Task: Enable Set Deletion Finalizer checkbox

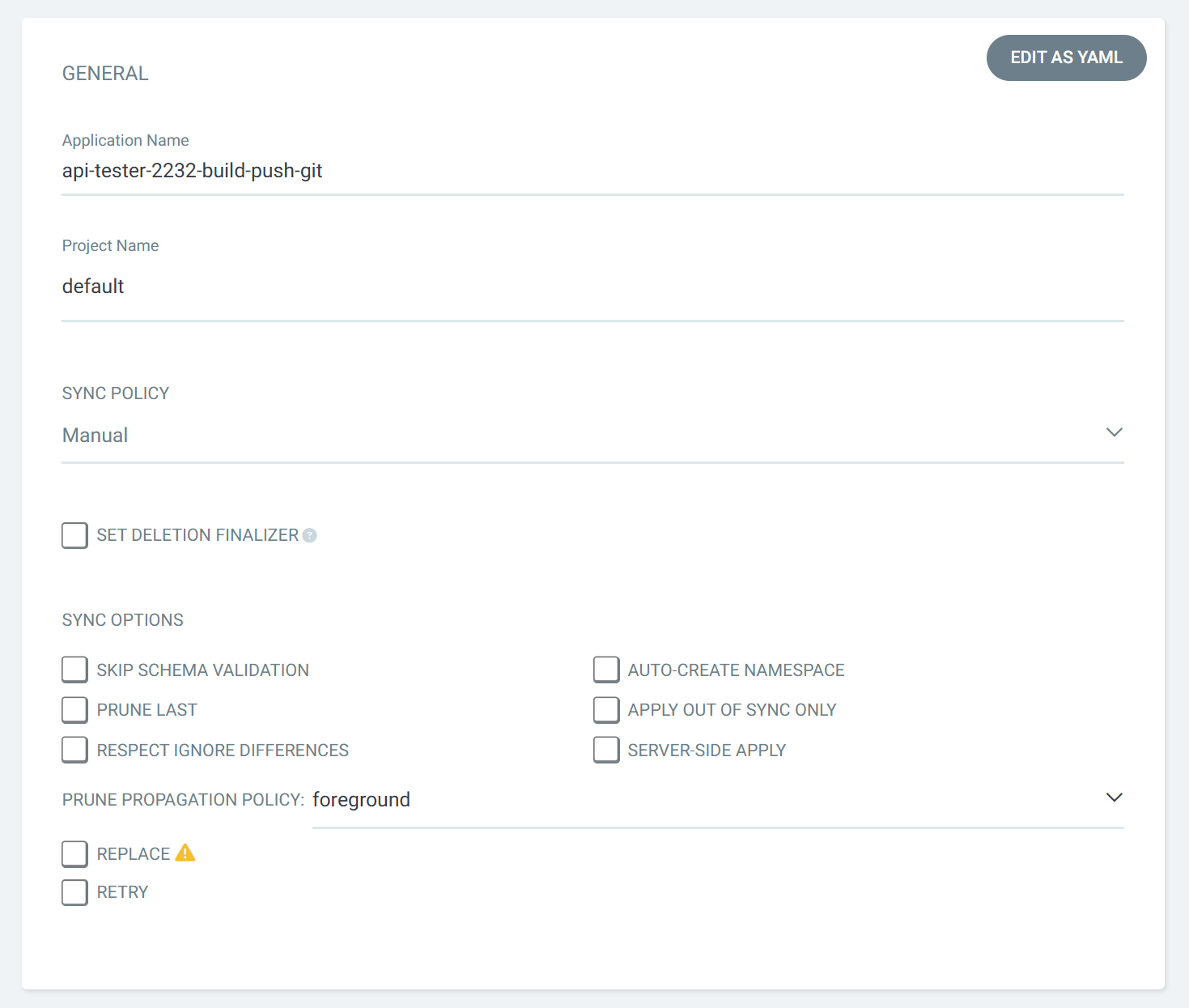Action: click(x=75, y=535)
